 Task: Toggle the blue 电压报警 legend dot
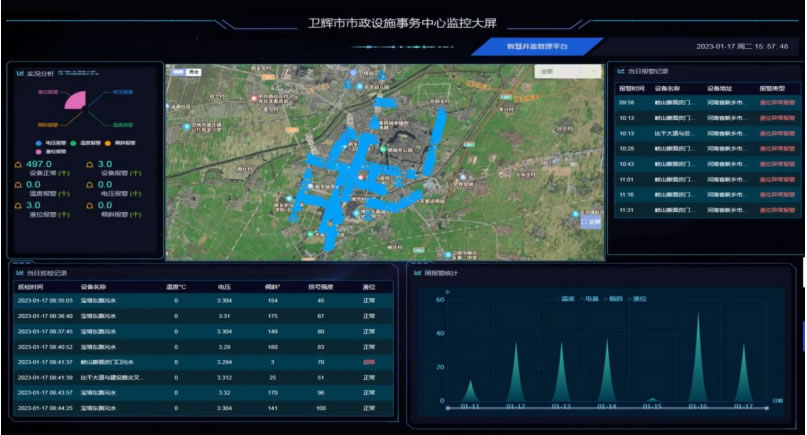[x=39, y=143]
